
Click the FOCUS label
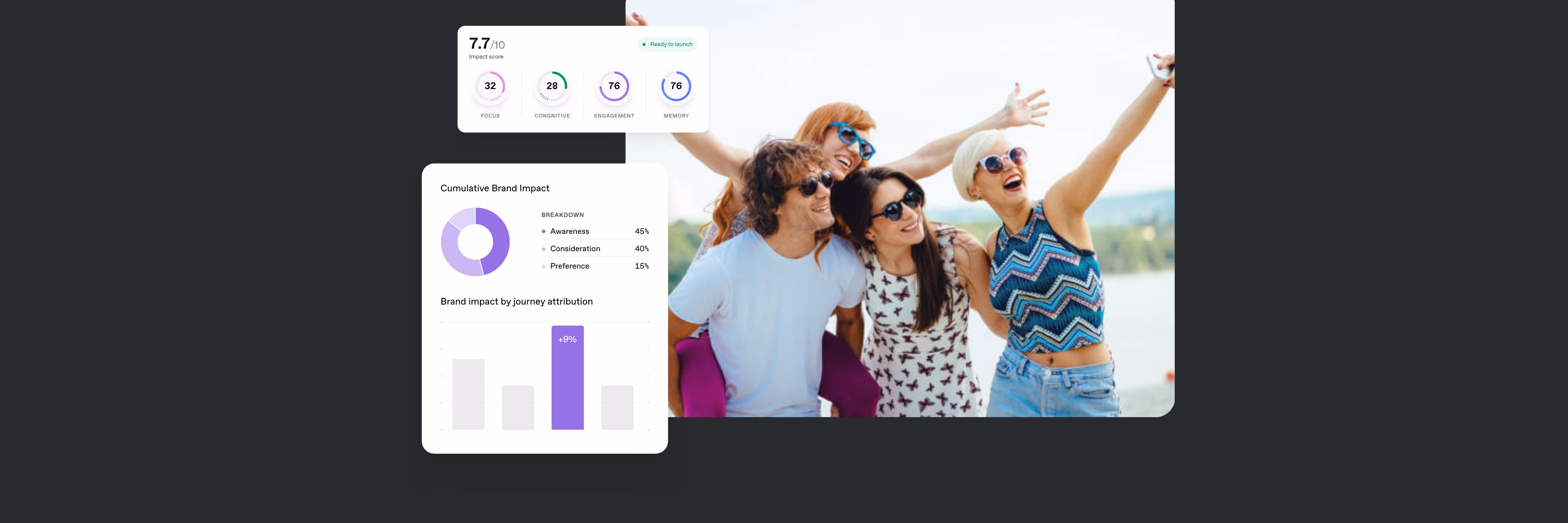490,116
